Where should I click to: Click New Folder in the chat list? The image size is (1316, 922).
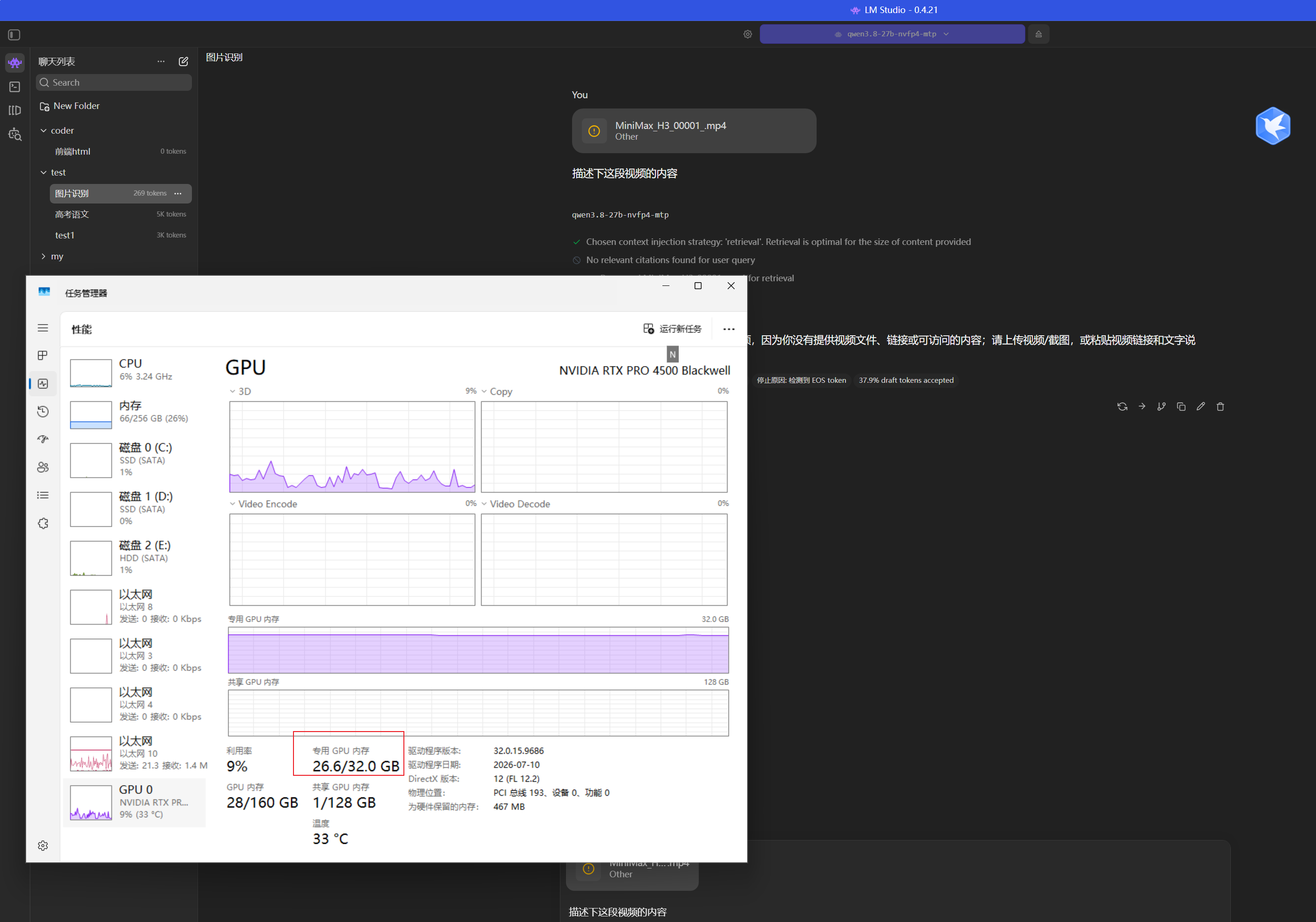(69, 106)
